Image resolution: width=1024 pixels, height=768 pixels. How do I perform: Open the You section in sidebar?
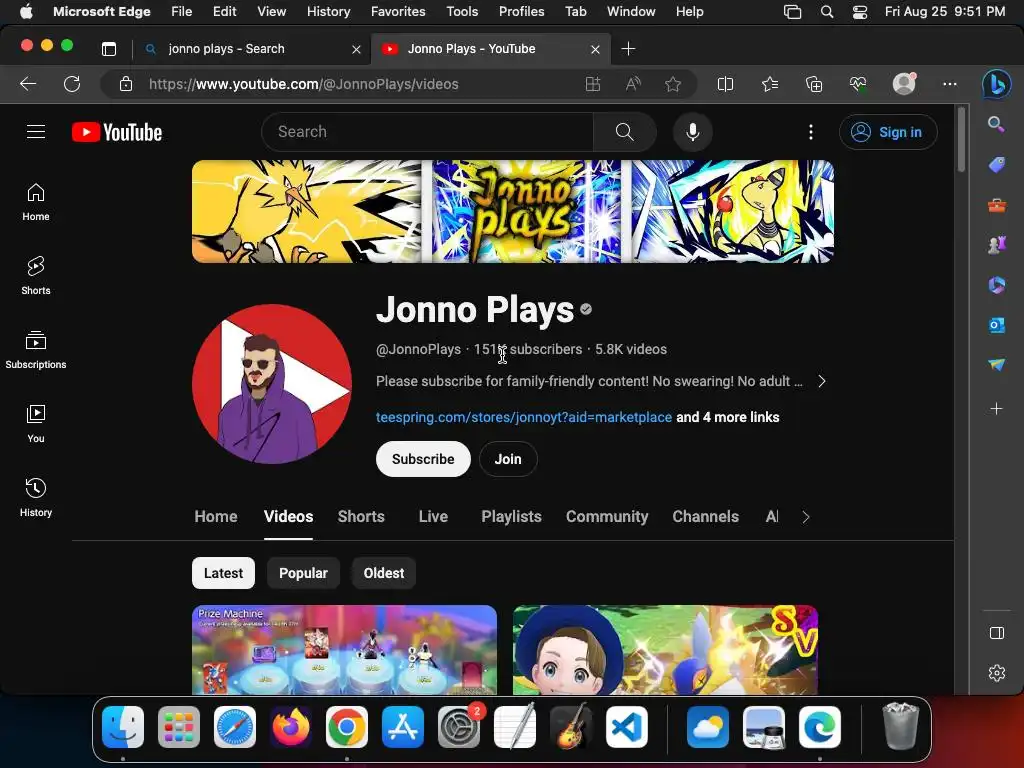(x=36, y=423)
